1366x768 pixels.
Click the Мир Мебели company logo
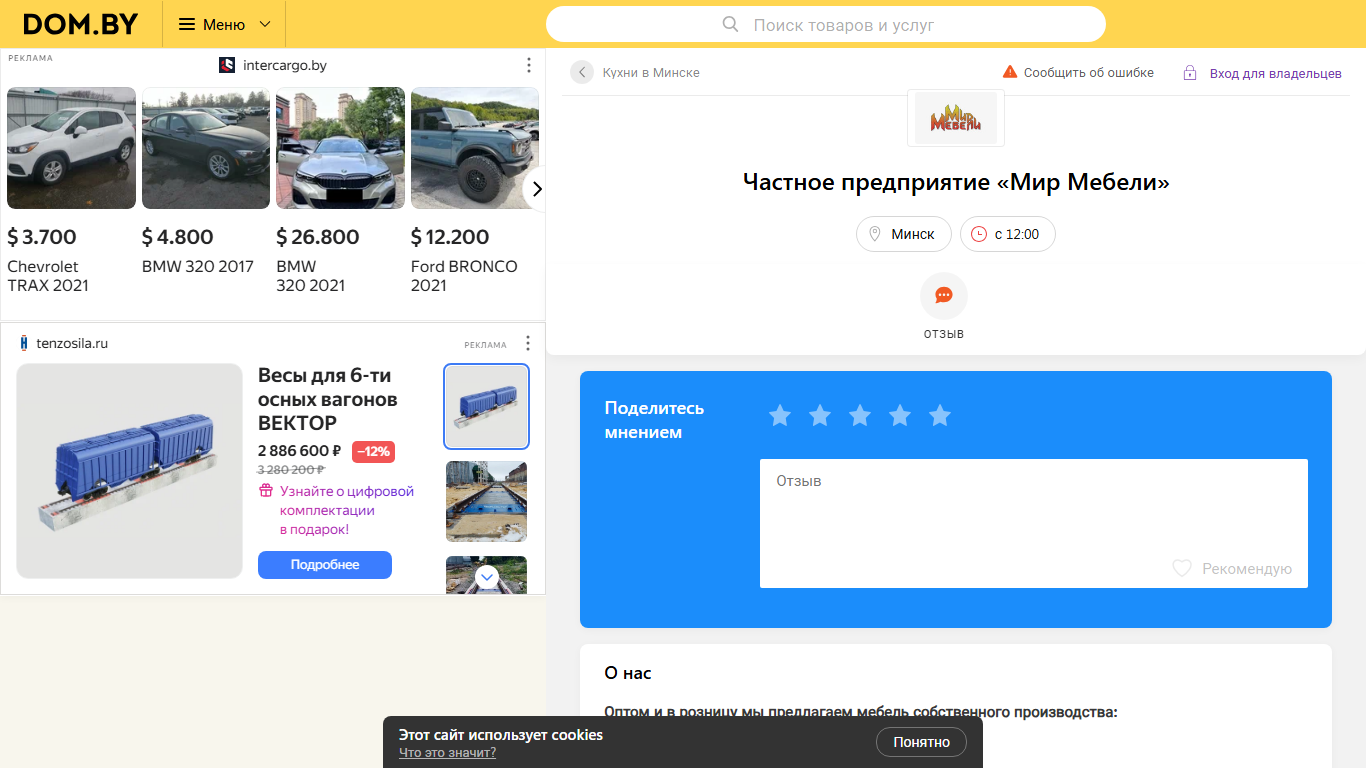(956, 118)
